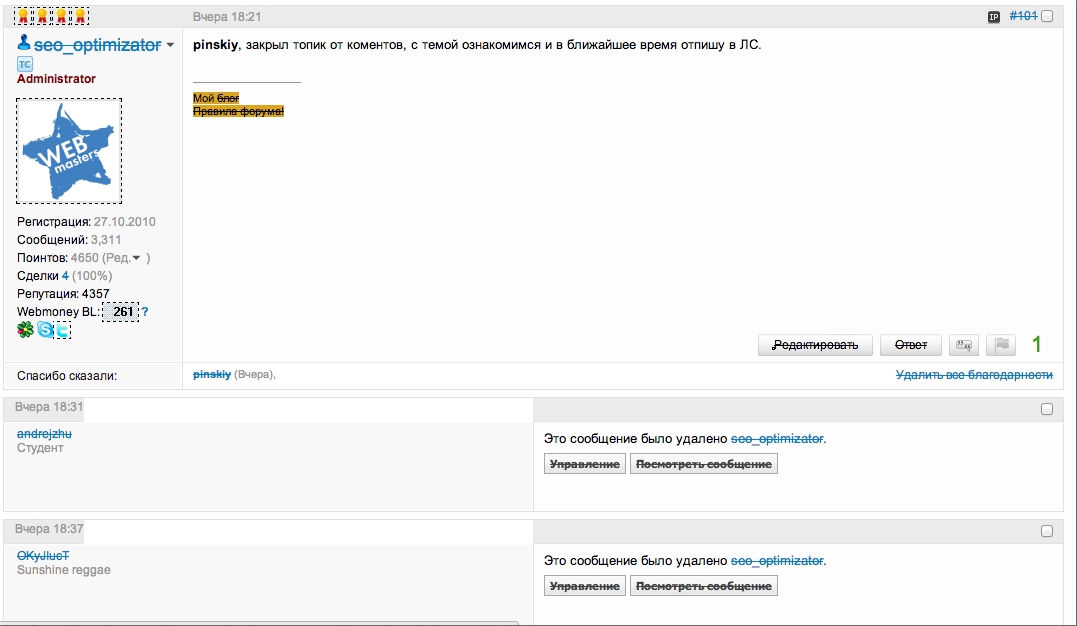
Task: Click the Skype contact icon
Action: tap(45, 330)
